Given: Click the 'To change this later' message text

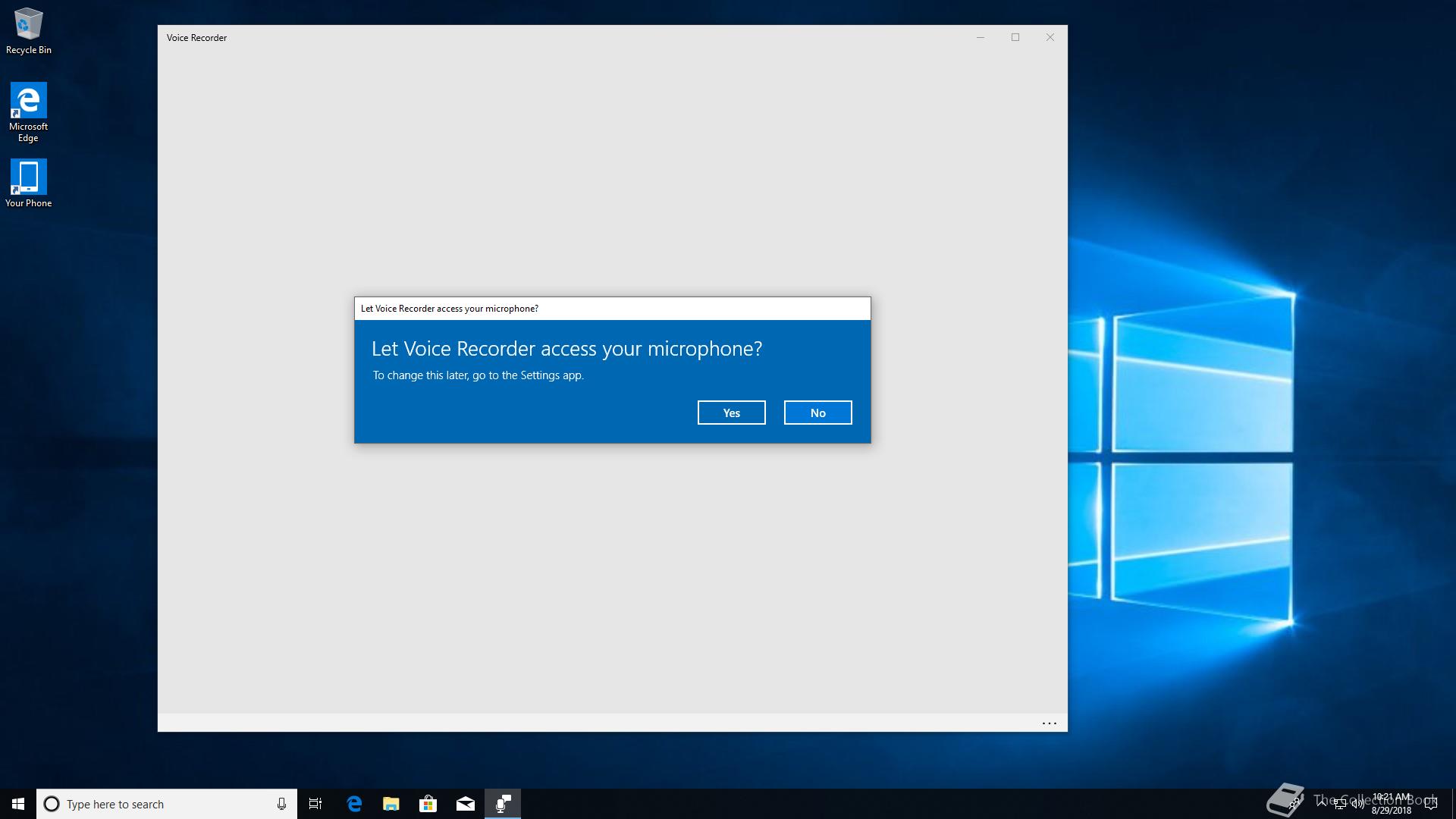Looking at the screenshot, I should (478, 375).
